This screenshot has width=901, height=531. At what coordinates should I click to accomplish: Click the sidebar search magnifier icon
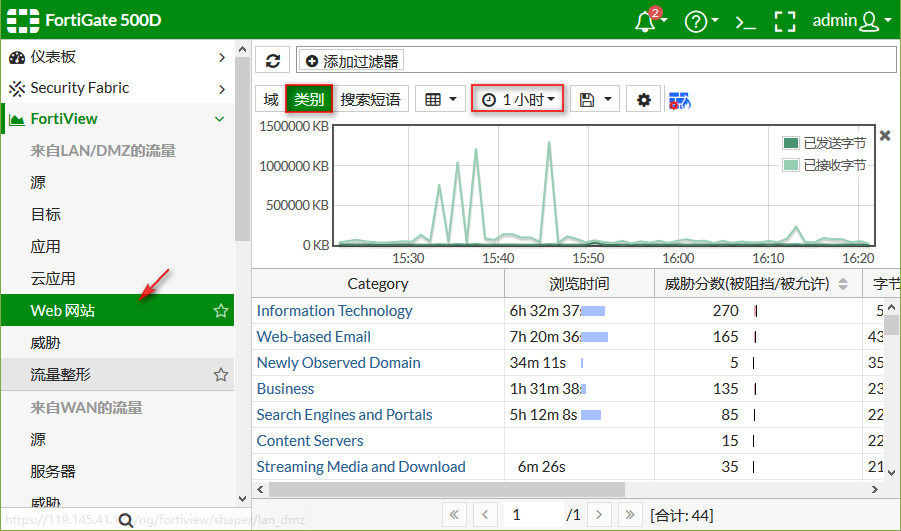tap(126, 521)
